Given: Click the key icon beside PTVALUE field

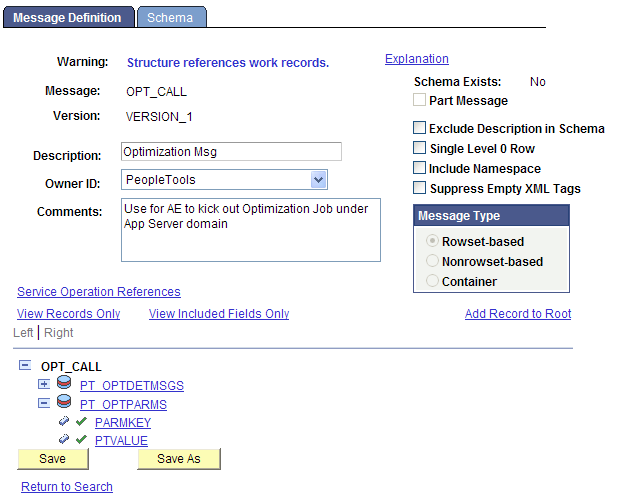Looking at the screenshot, I should click(64, 439).
